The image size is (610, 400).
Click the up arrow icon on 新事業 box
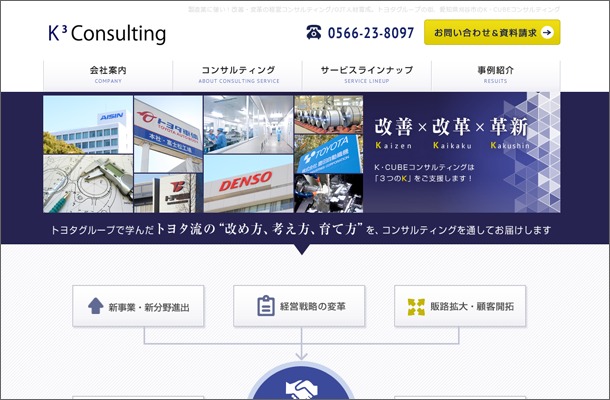(x=96, y=306)
